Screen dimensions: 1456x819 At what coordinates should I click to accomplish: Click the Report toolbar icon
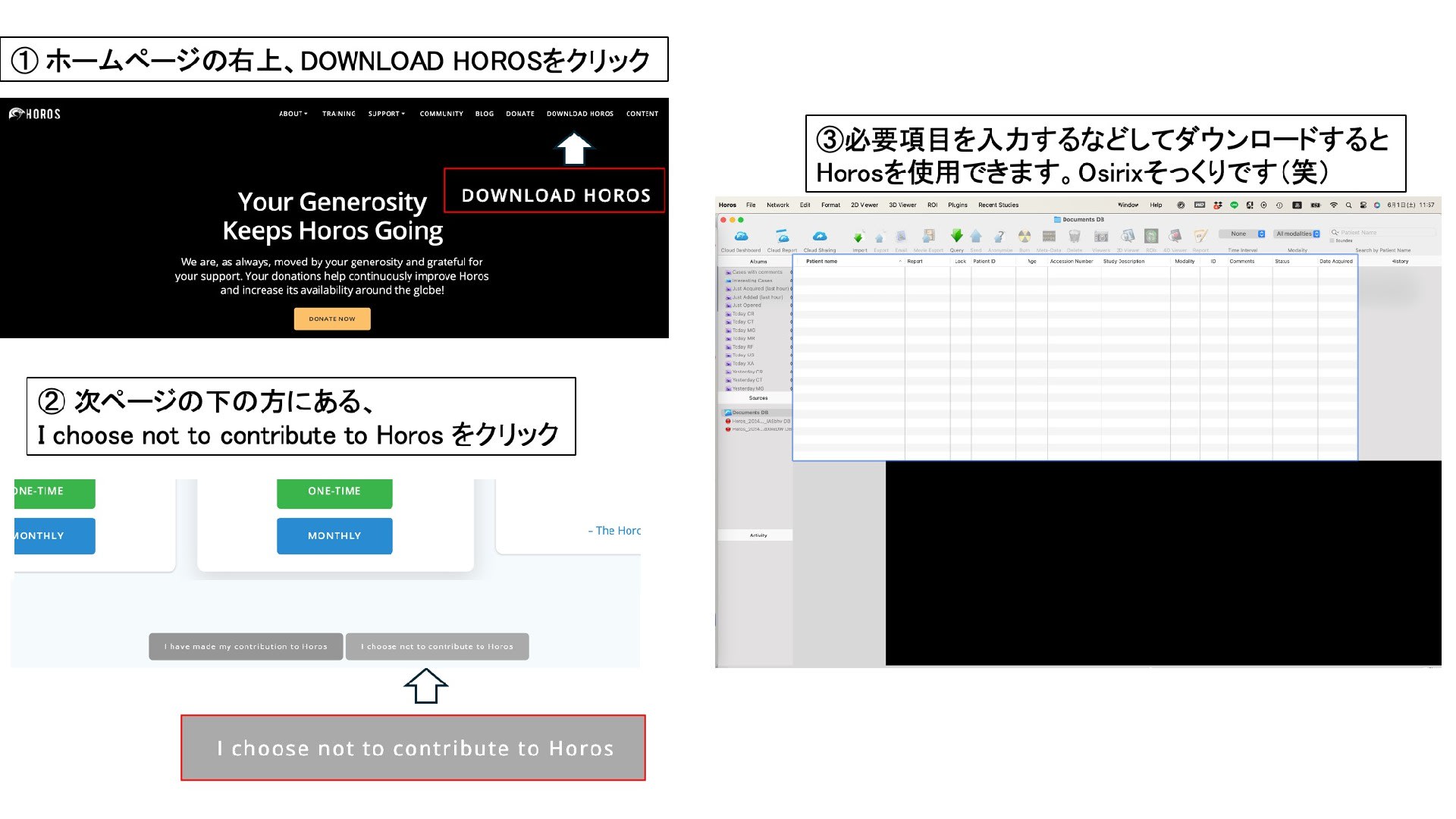pos(1200,237)
